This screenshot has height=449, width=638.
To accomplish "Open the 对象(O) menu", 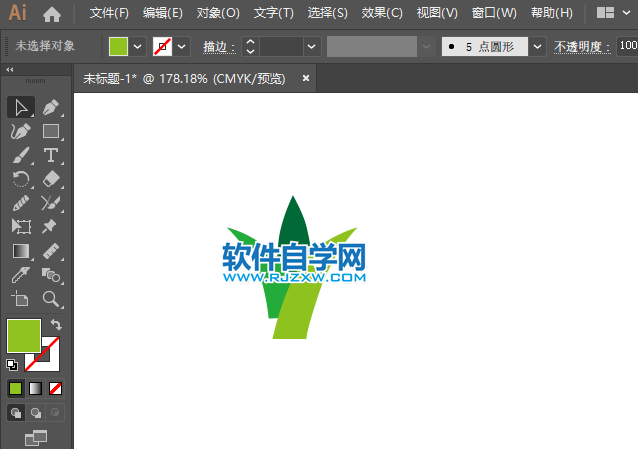I will (218, 13).
